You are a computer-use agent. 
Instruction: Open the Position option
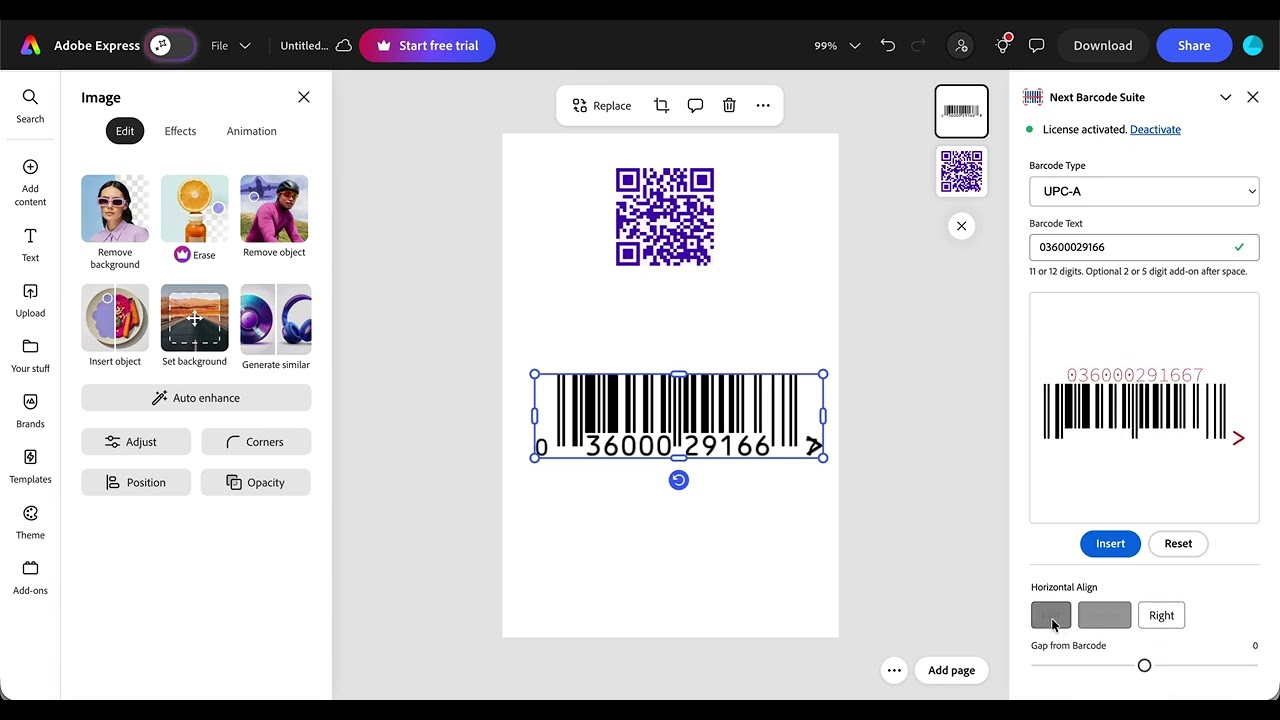coord(136,482)
